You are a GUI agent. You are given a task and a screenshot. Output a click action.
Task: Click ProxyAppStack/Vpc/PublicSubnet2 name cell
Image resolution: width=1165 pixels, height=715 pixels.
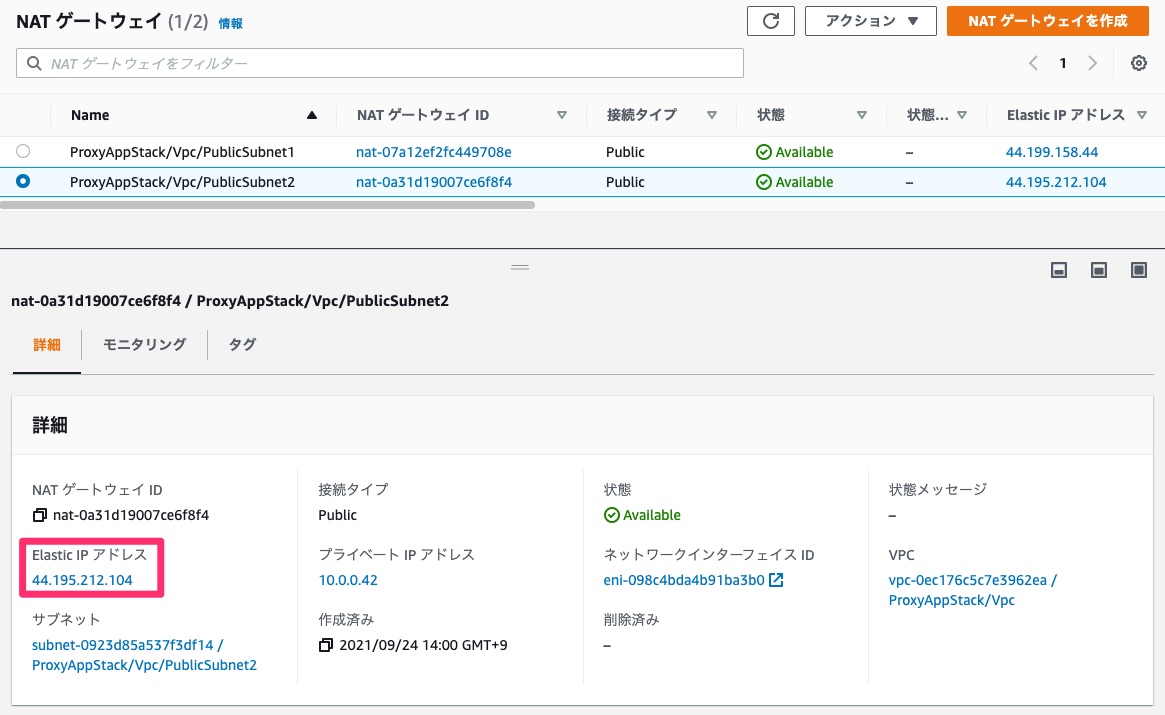click(182, 182)
